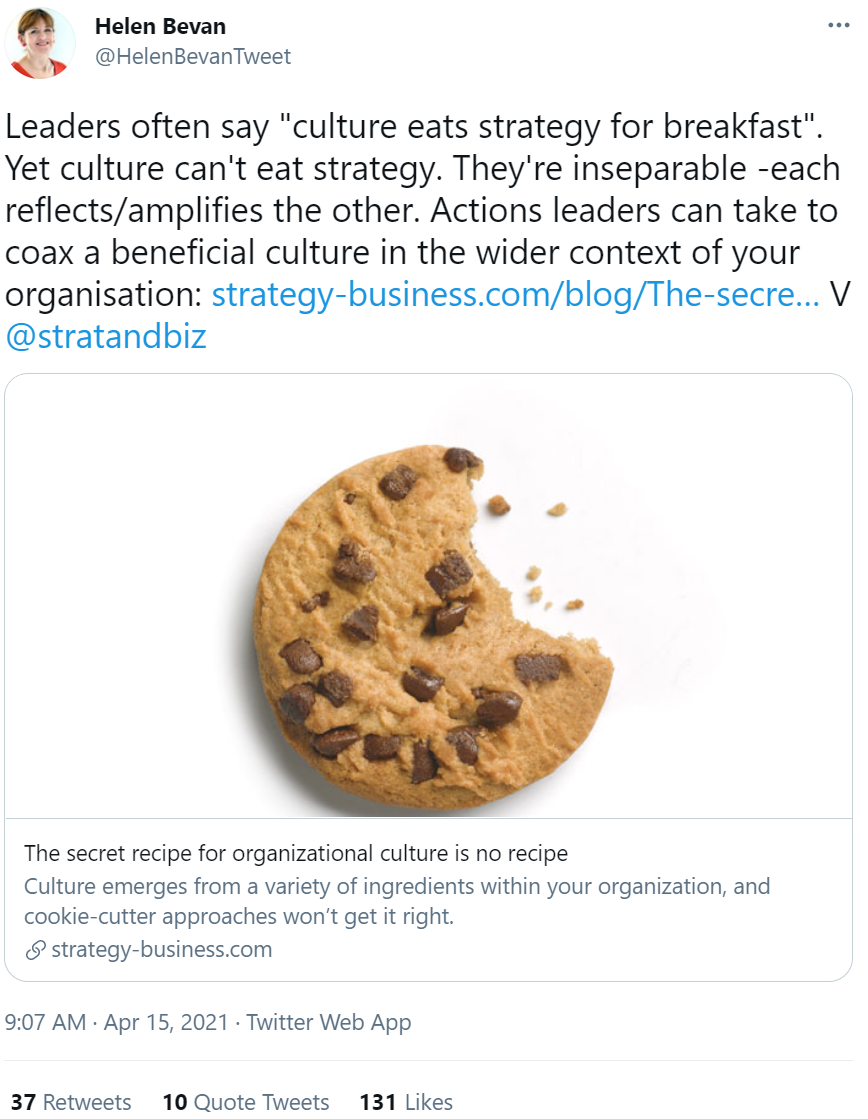The image size is (868, 1119).
Task: Click Helen Bevan's profile avatar
Action: 40,42
